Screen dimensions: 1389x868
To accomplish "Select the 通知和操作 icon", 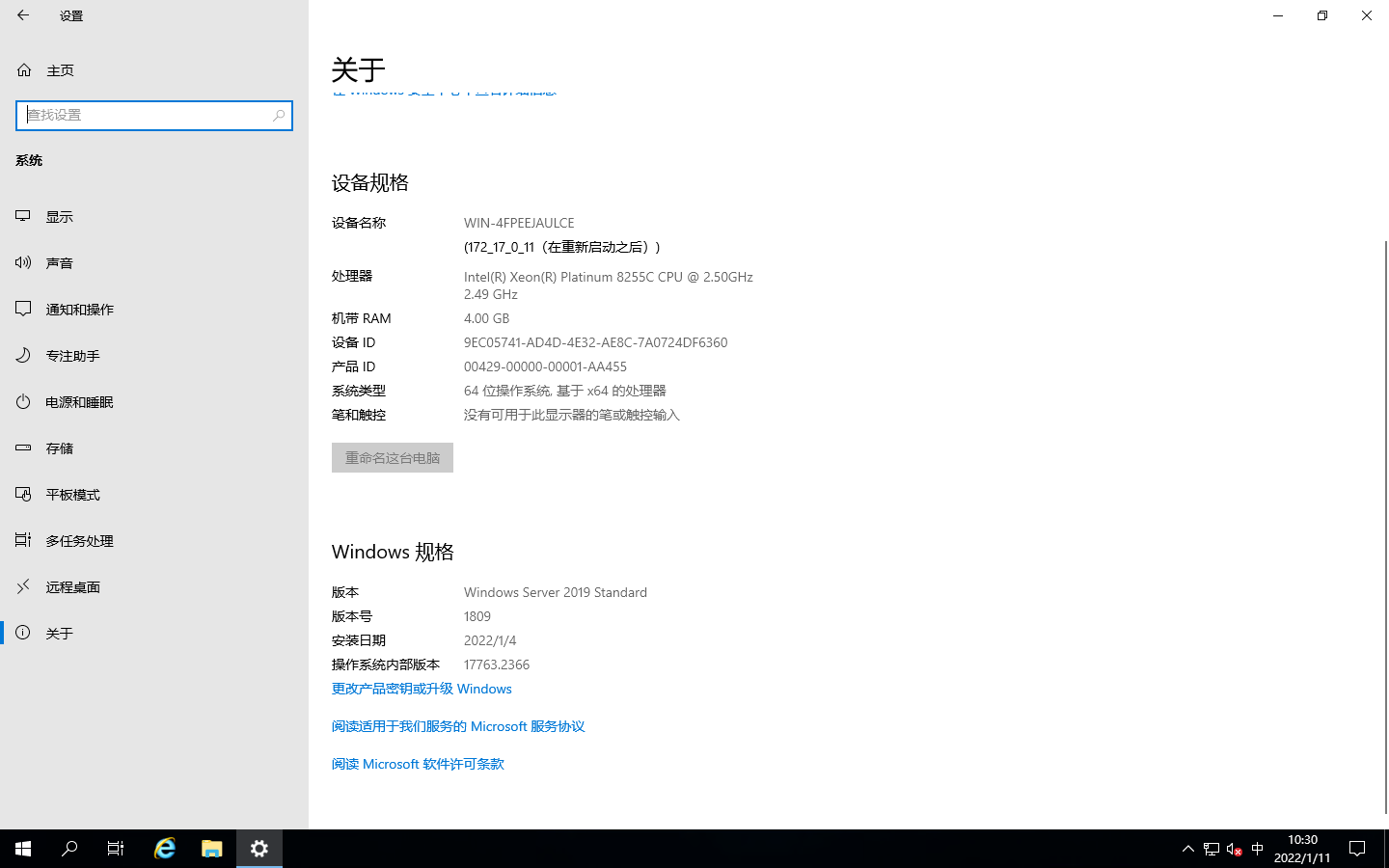I will pos(23,309).
